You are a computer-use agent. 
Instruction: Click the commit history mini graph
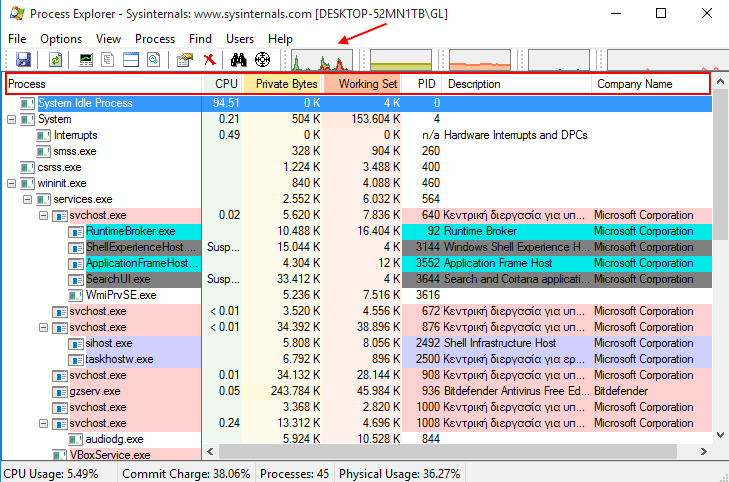pos(401,60)
